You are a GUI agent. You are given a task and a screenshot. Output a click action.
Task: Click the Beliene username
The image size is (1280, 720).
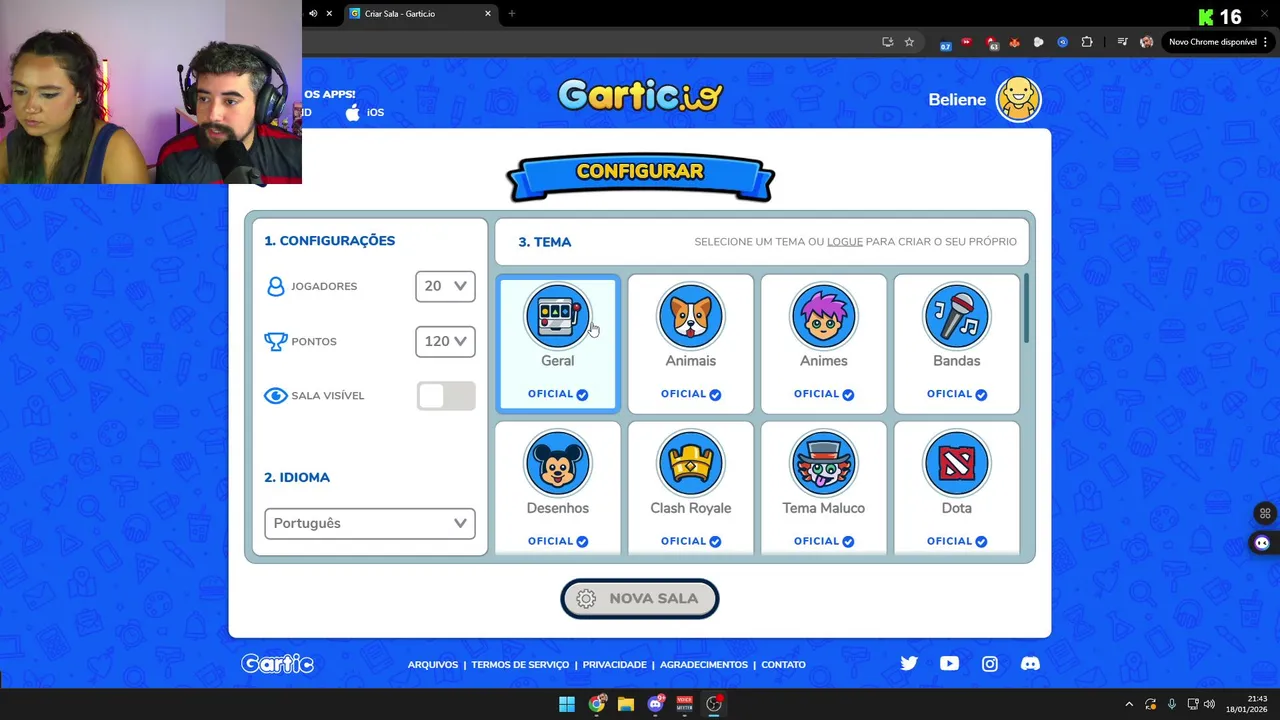[957, 100]
